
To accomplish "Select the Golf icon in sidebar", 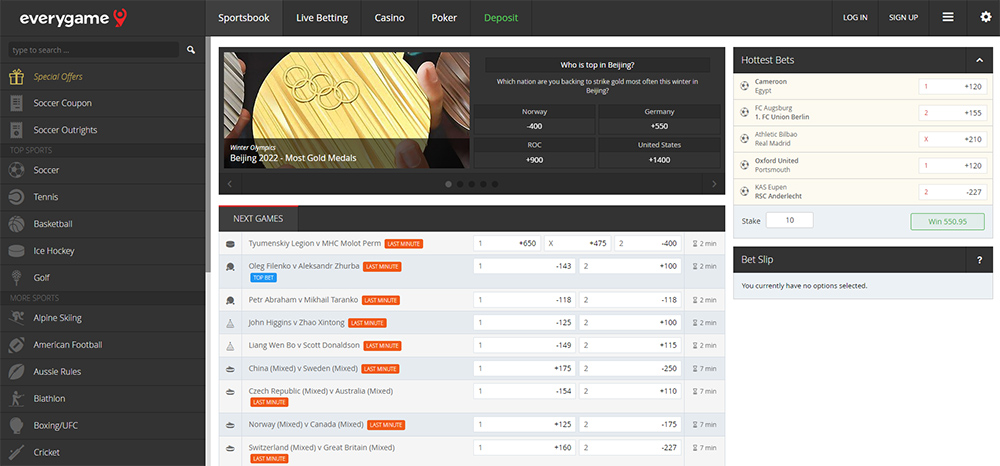I will [x=17, y=277].
